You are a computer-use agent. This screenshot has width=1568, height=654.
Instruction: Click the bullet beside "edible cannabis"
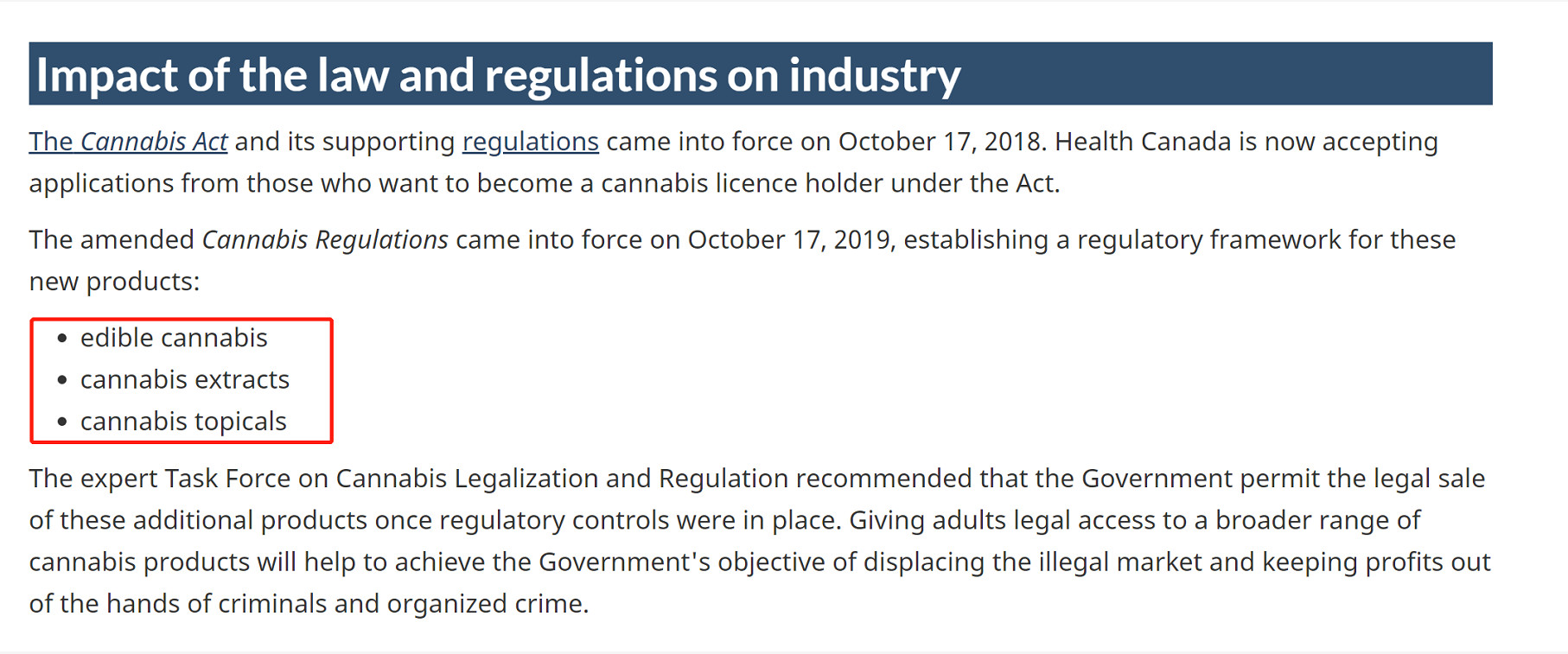tap(62, 339)
